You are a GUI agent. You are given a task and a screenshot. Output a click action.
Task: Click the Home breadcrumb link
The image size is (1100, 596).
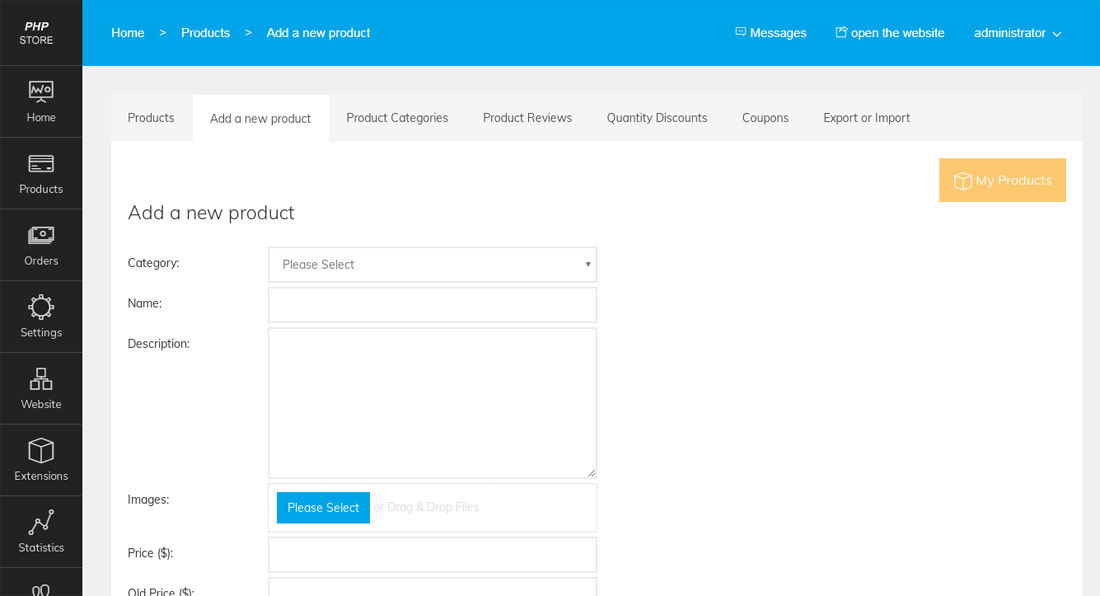(x=127, y=32)
